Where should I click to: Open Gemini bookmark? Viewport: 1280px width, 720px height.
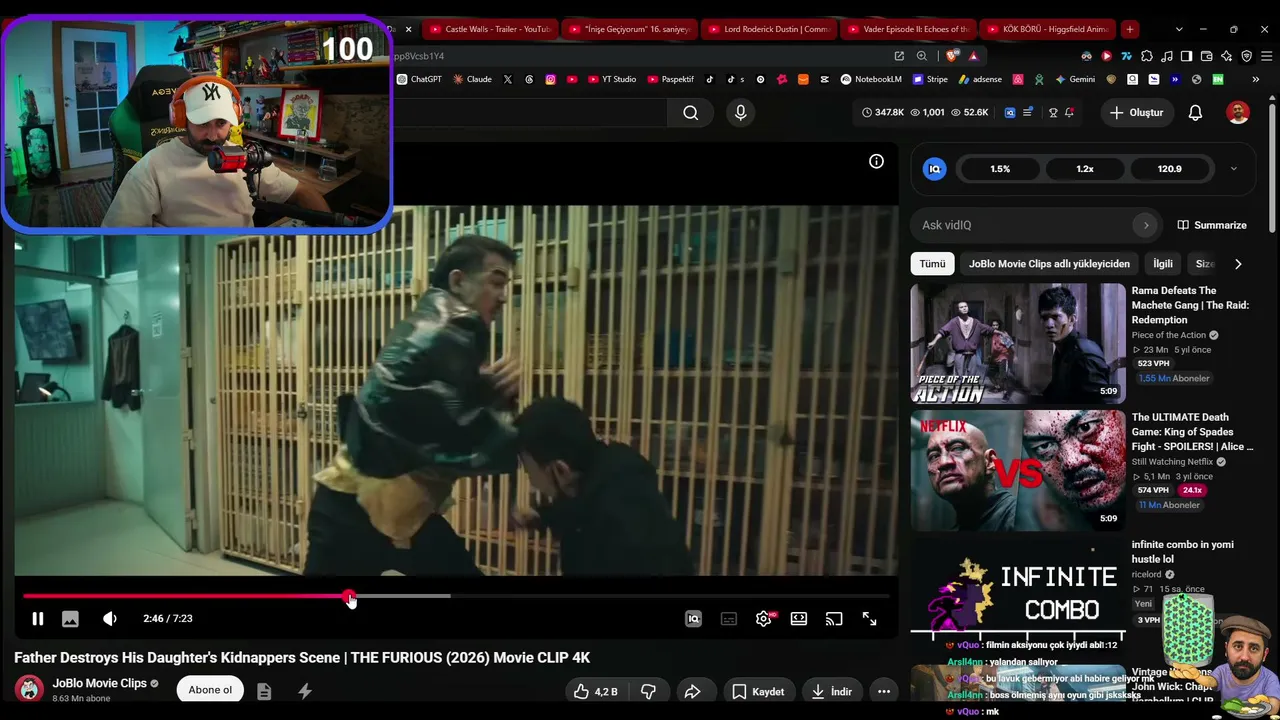point(1075,79)
